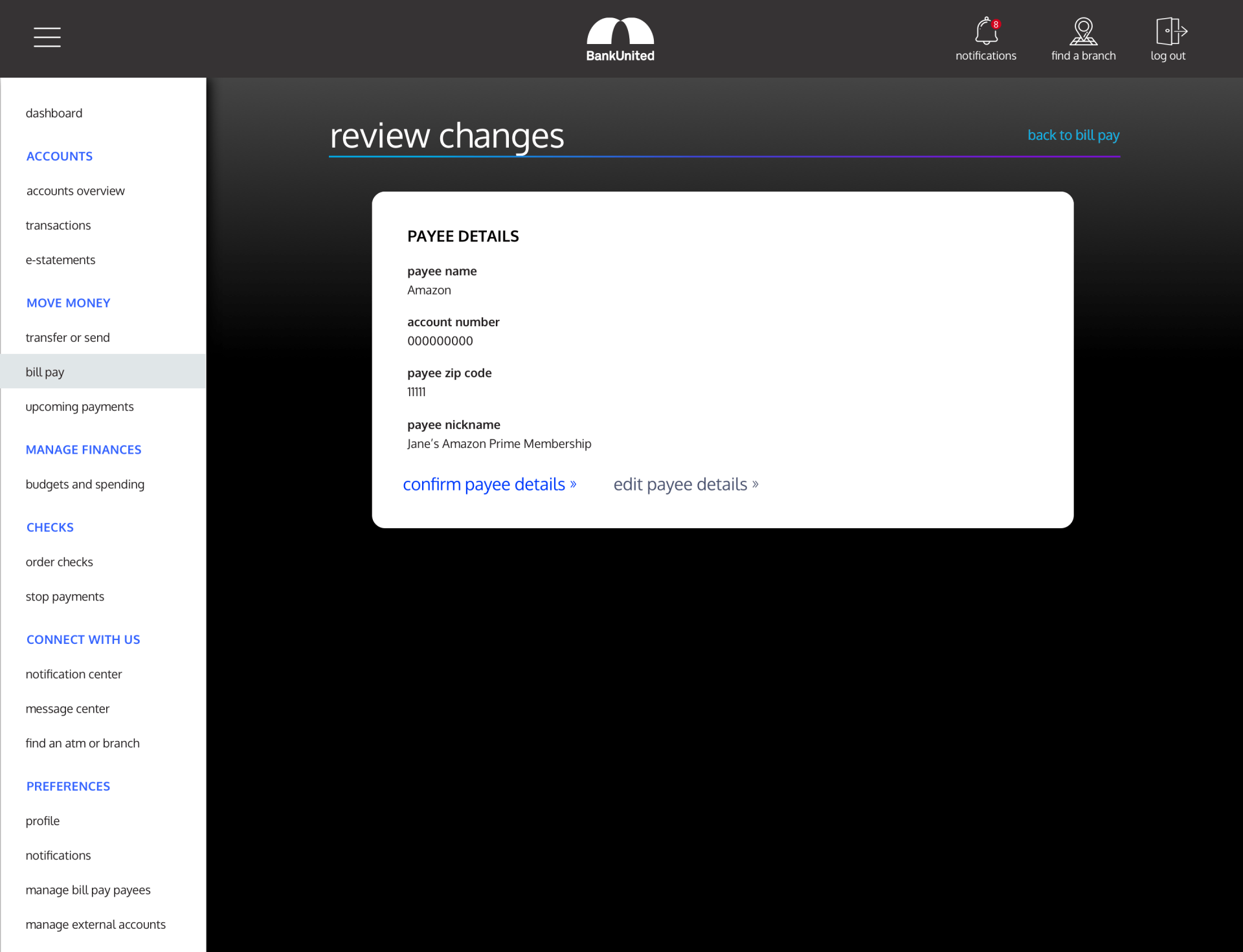Select manage bill pay payees
Screen dimensions: 1243x952
point(88,890)
